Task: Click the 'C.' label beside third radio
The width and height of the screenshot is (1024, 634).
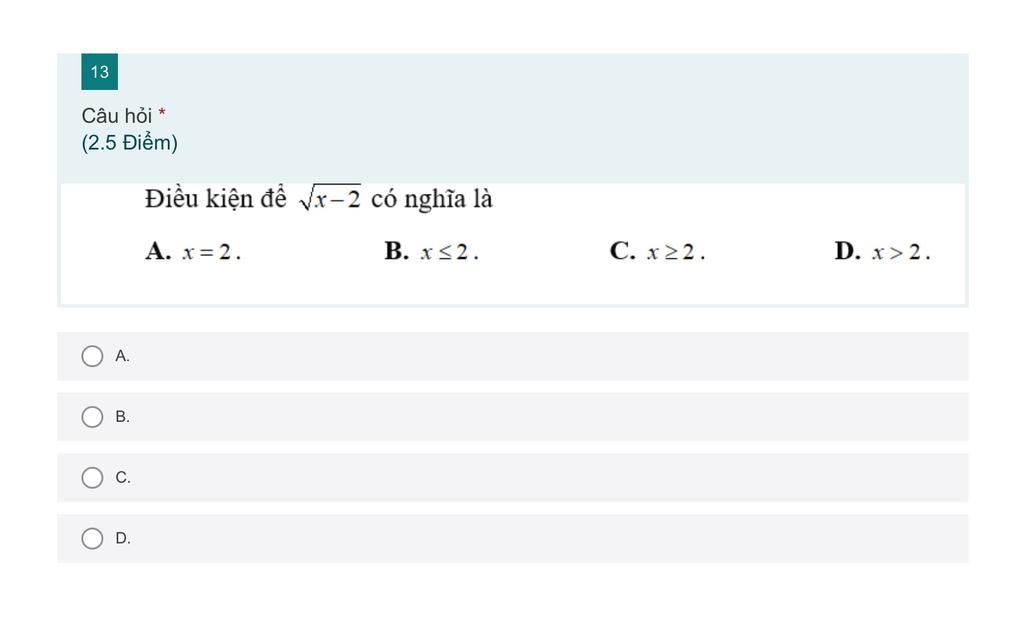Action: pyautogui.click(x=123, y=478)
